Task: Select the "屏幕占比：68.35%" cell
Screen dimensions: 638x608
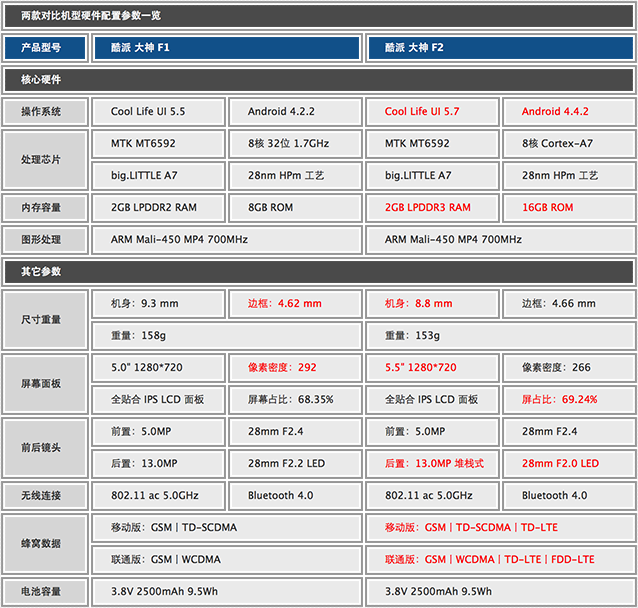Action: pos(295,400)
